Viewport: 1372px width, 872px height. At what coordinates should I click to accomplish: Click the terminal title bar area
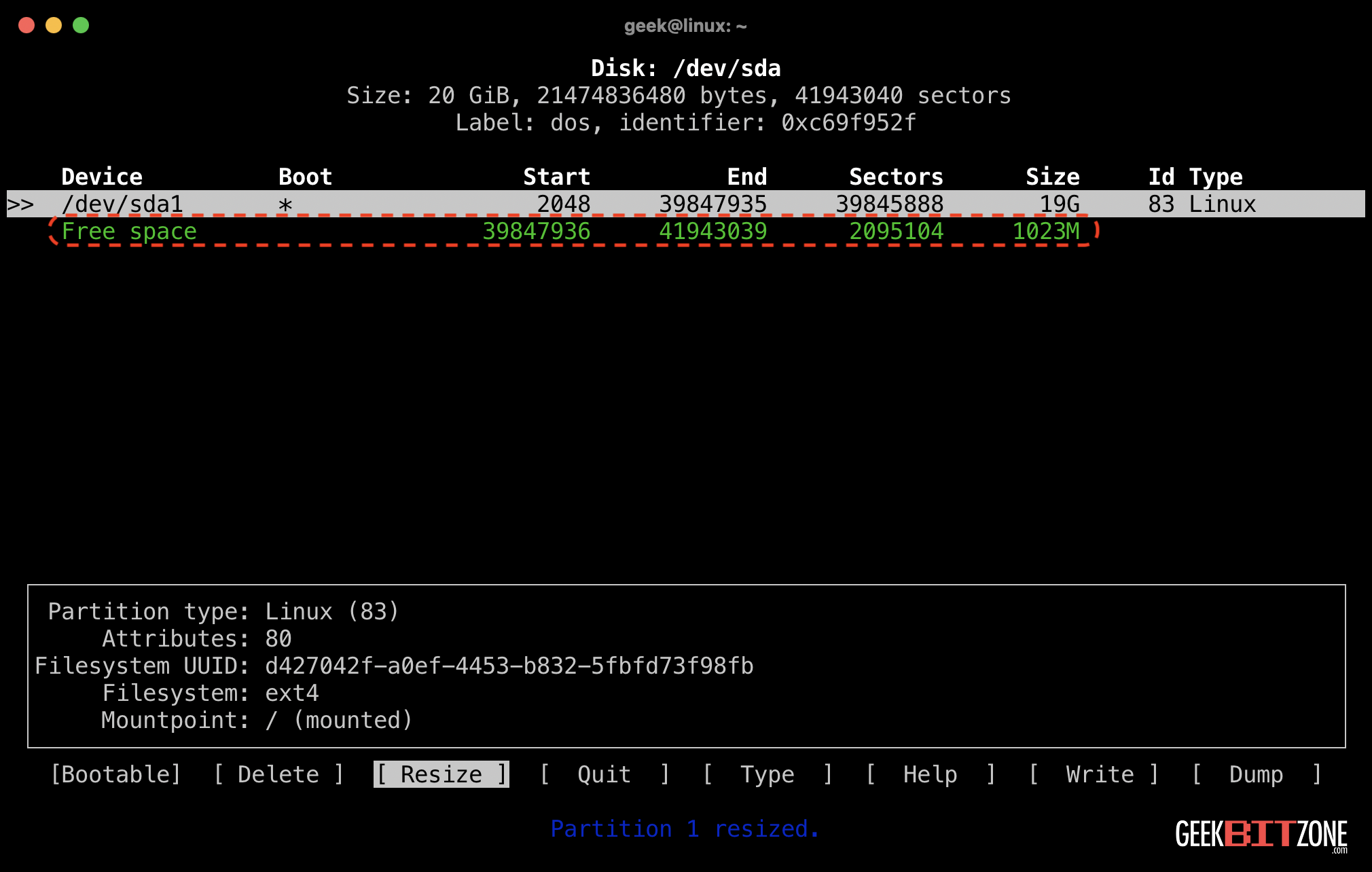686,26
